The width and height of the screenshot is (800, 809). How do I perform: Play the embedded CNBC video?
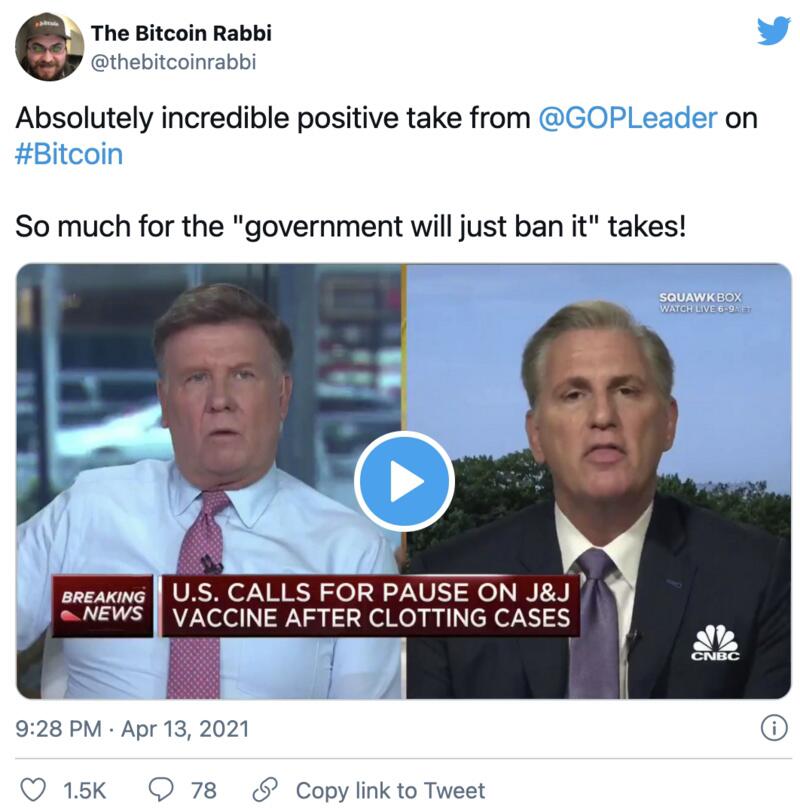tap(404, 481)
